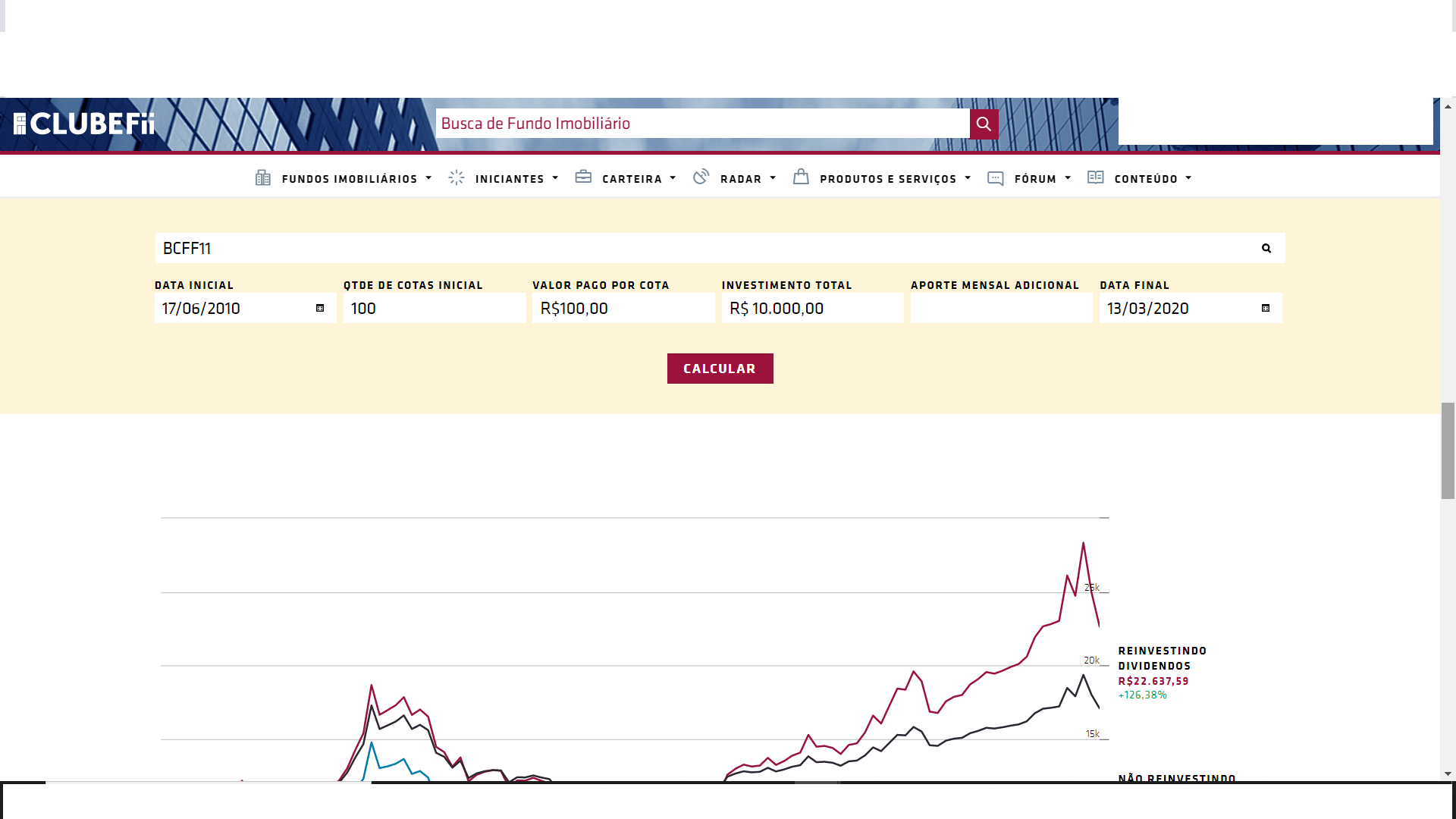
Task: Click the Conteúdo open book icon
Action: pyautogui.click(x=1096, y=177)
